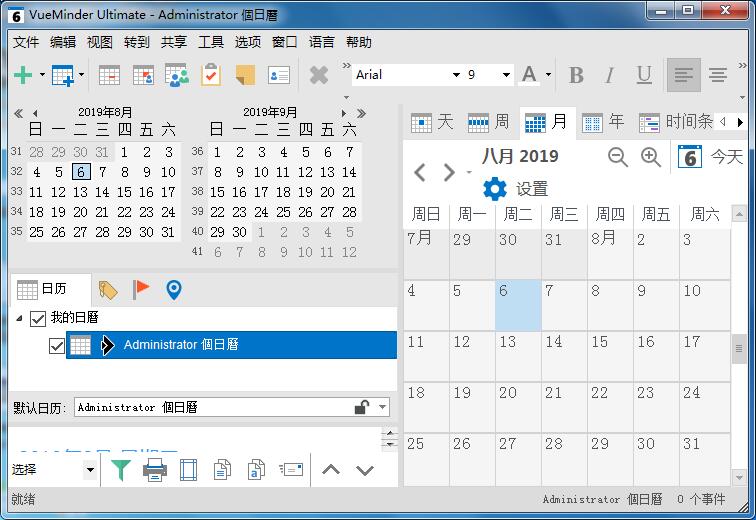Screen dimensions: 756x520
Task: Create a new sticky note
Action: pos(245,75)
